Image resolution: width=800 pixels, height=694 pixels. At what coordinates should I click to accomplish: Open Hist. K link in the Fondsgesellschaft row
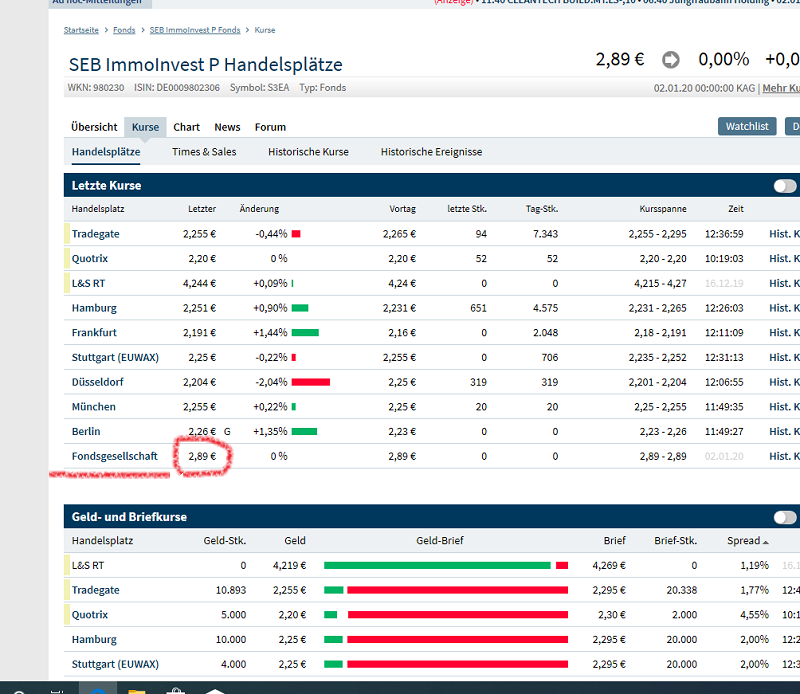784,456
